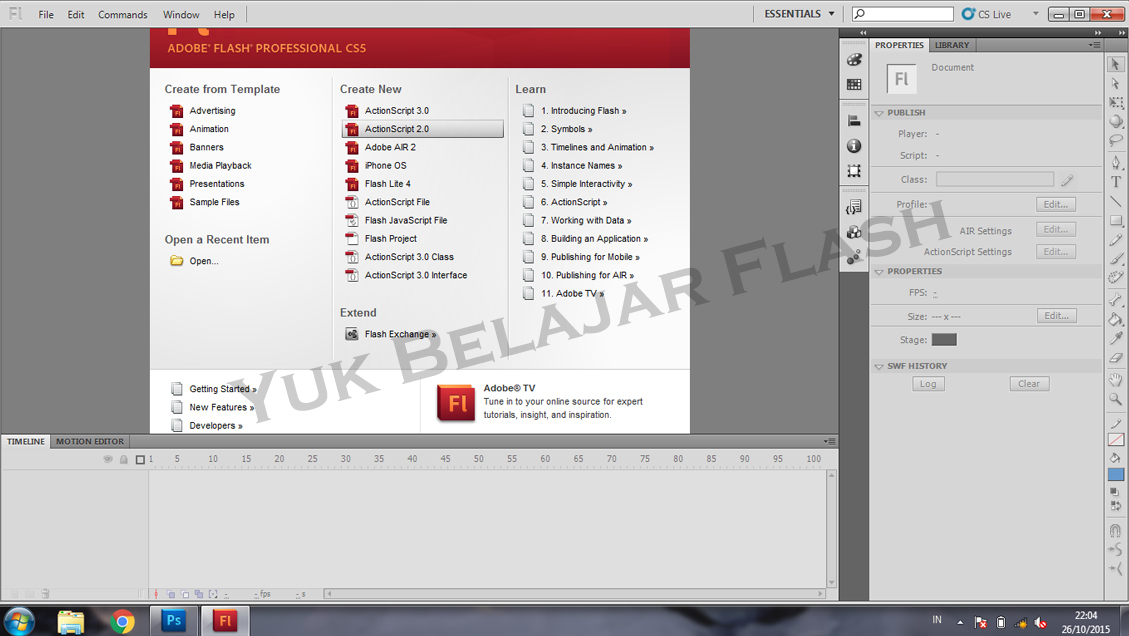Screen dimensions: 1129x636
Task: Open the Align panel
Action: click(854, 120)
